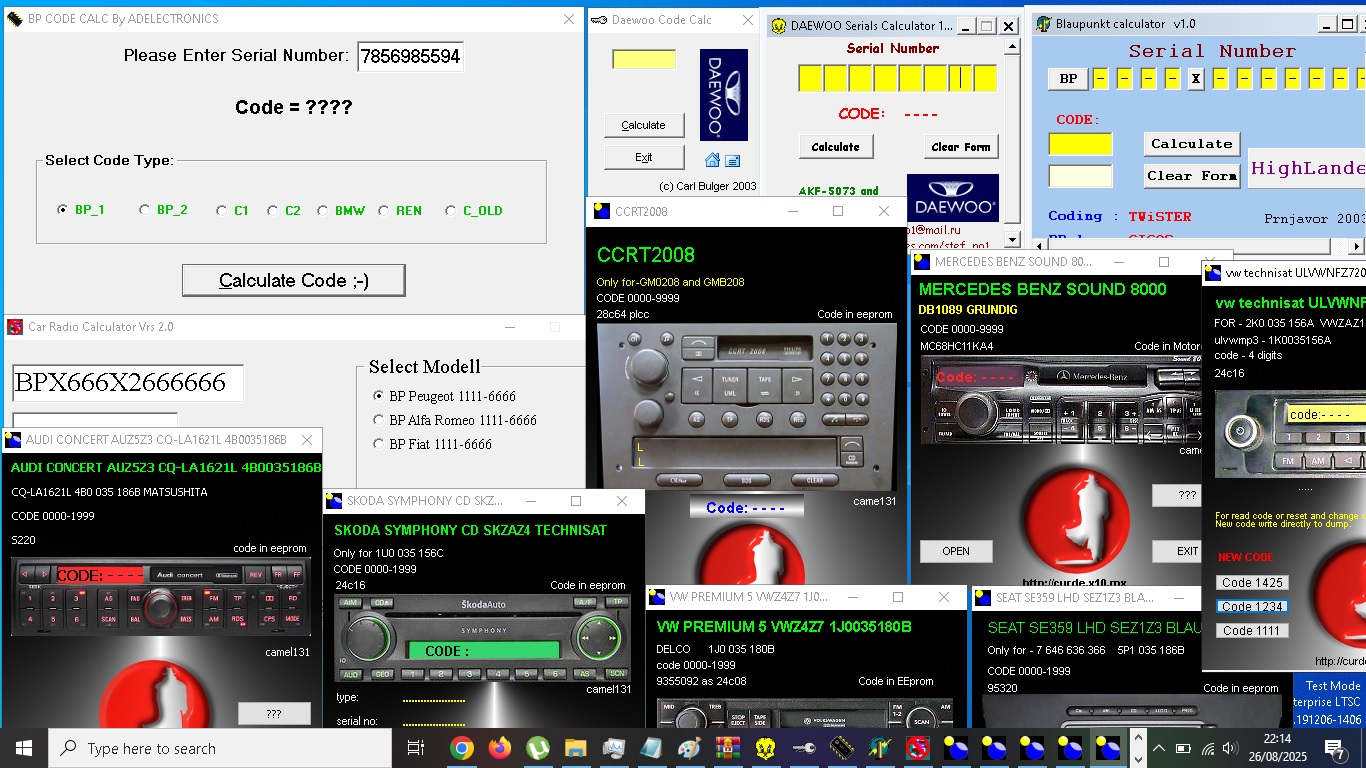Open uTorrent from the taskbar
Screen dimensions: 1366x768
[x=538, y=748]
